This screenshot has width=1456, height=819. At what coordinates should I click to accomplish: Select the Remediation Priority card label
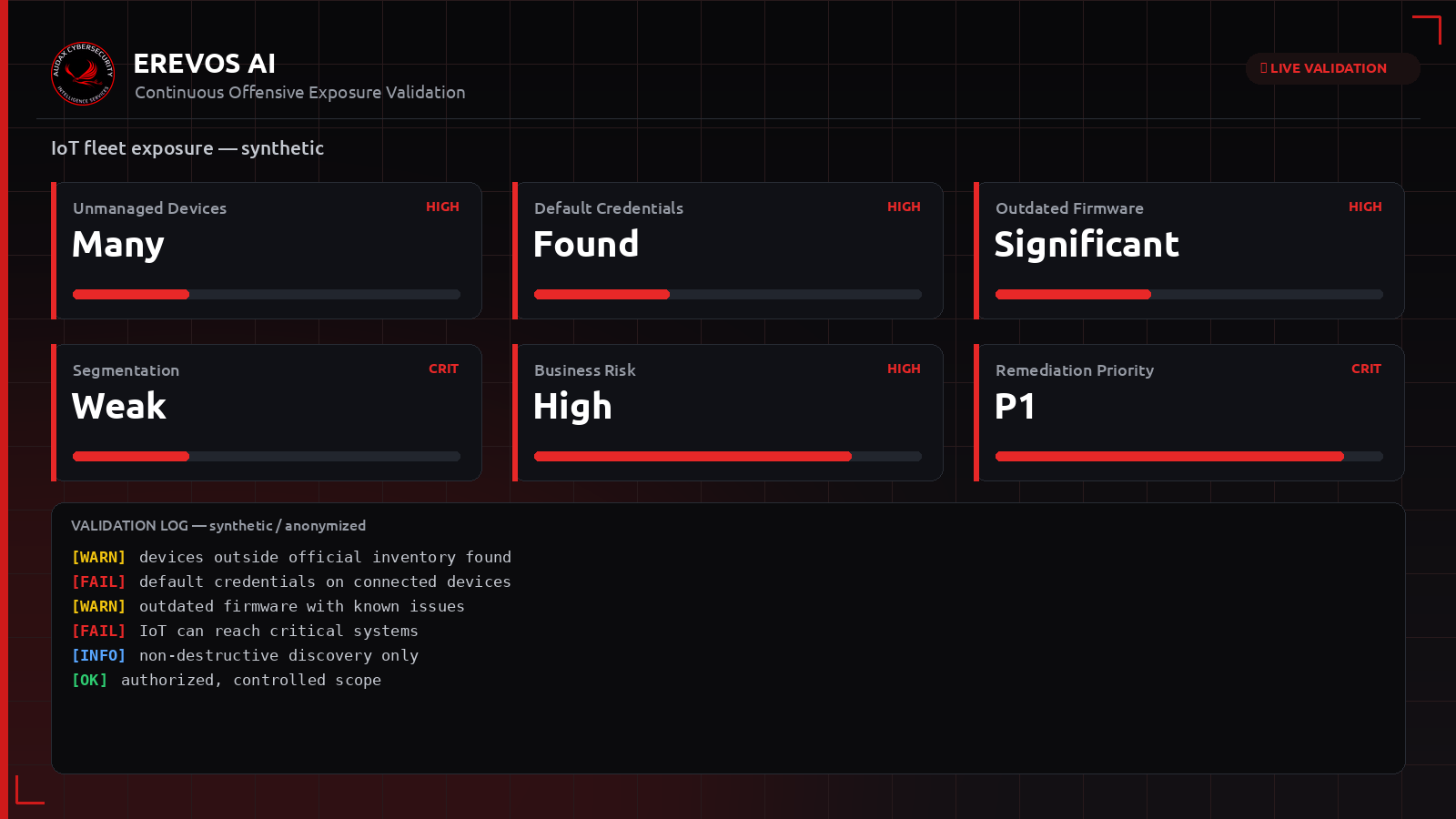point(1075,370)
